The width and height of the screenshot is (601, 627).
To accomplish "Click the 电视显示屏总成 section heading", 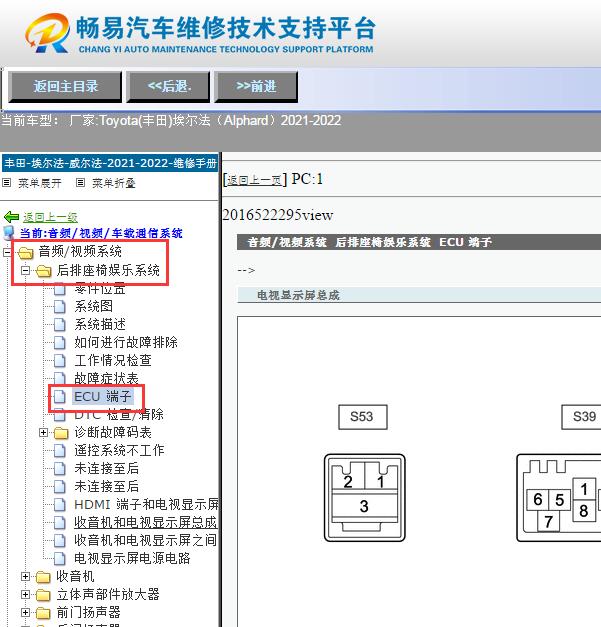I will 298,296.
